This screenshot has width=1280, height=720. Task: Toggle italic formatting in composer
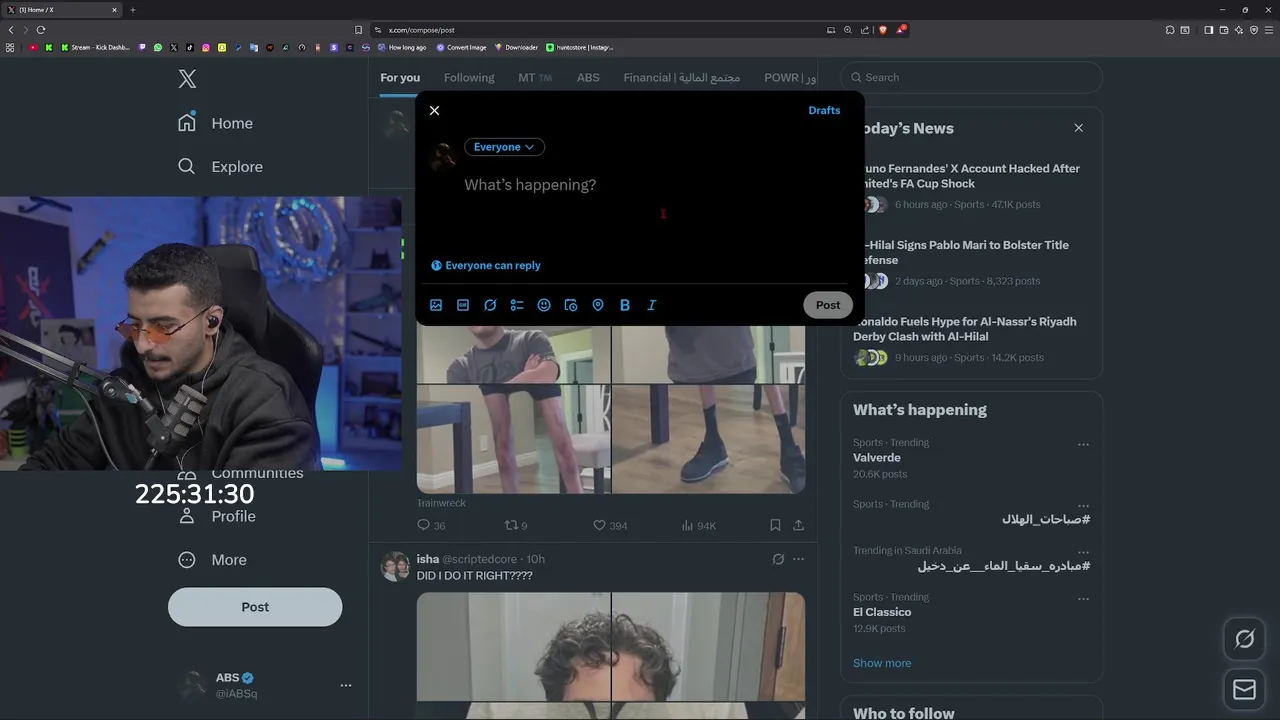point(652,305)
